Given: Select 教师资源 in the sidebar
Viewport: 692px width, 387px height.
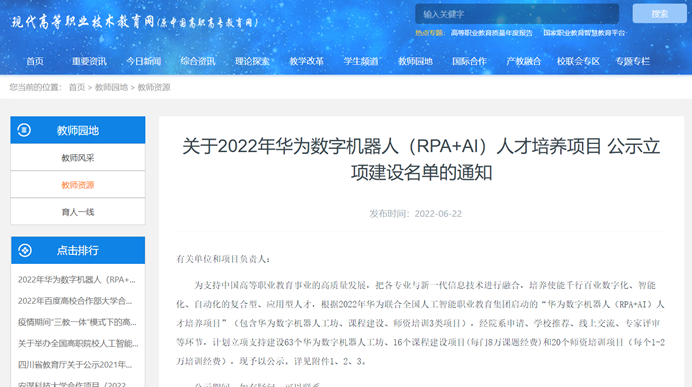Looking at the screenshot, I should click(78, 185).
